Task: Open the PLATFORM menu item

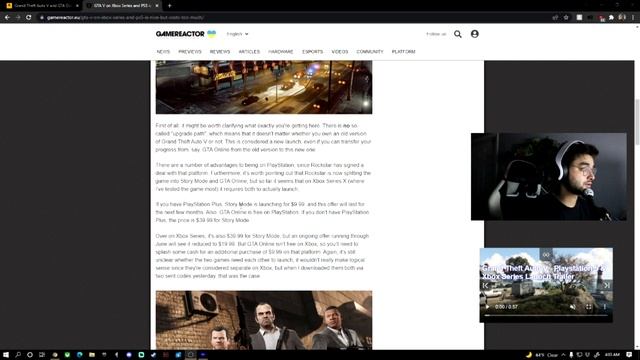Action: click(403, 52)
